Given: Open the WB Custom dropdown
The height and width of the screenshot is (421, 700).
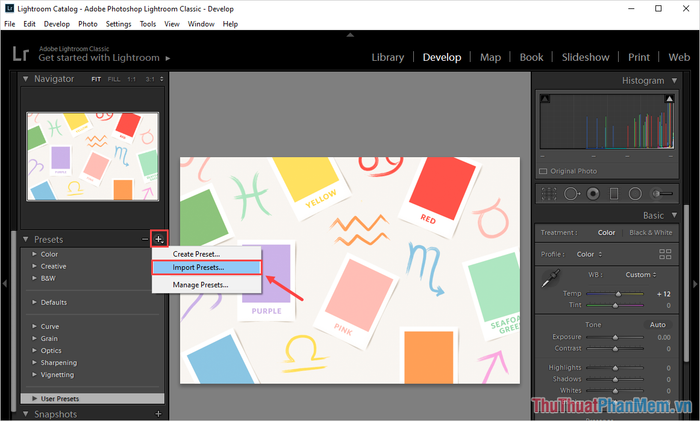Looking at the screenshot, I should [x=643, y=274].
